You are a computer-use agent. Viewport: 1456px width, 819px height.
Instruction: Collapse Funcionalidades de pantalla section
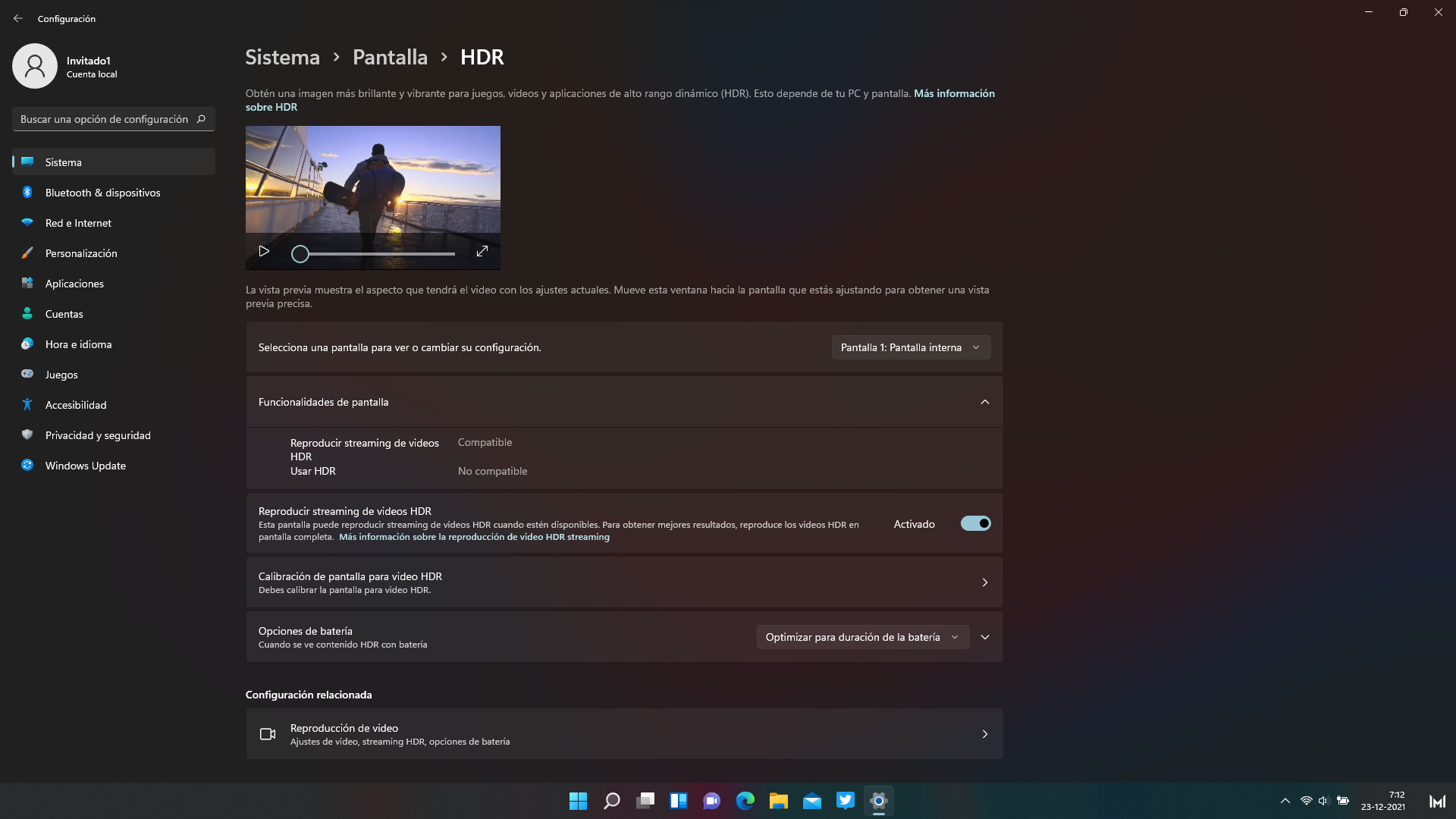tap(984, 402)
